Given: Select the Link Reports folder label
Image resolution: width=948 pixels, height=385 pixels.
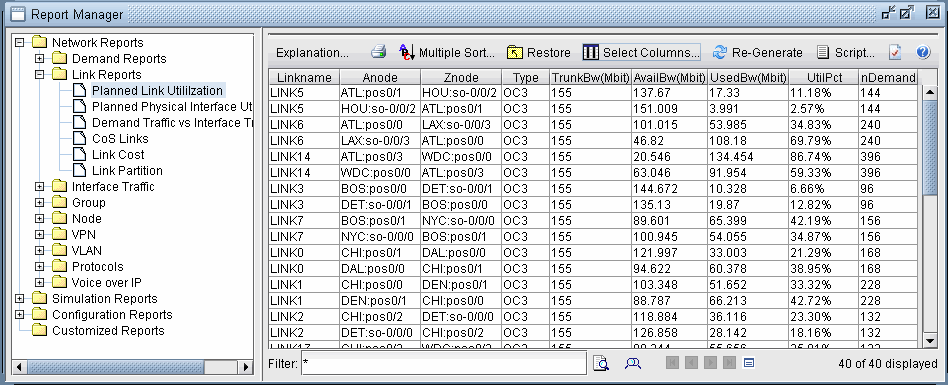Looking at the screenshot, I should [x=106, y=74].
